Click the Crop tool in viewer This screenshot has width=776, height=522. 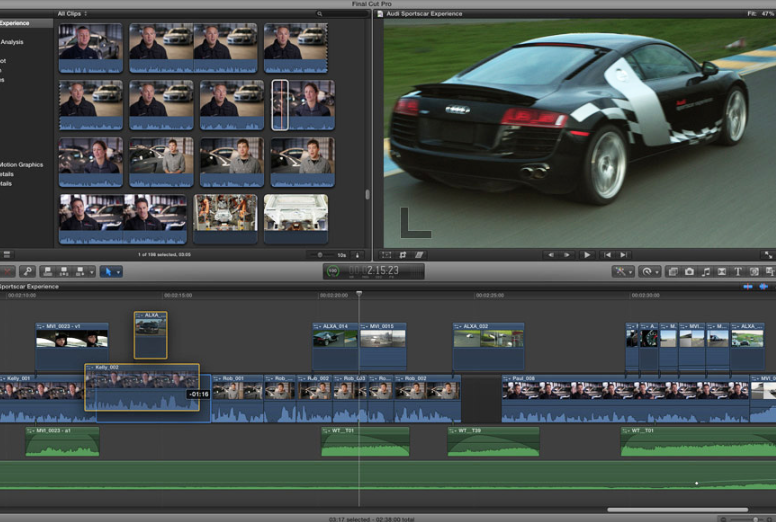pos(403,255)
